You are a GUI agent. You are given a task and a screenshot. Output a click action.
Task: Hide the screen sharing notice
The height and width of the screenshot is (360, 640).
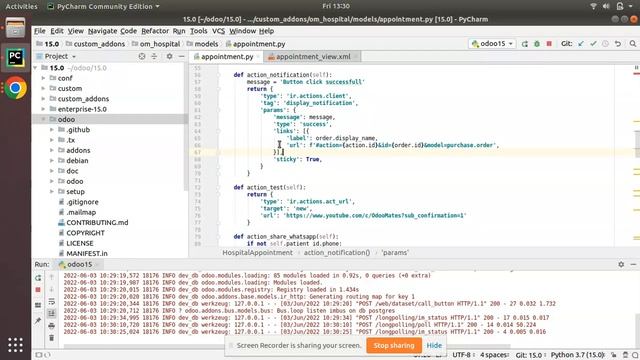click(x=434, y=345)
